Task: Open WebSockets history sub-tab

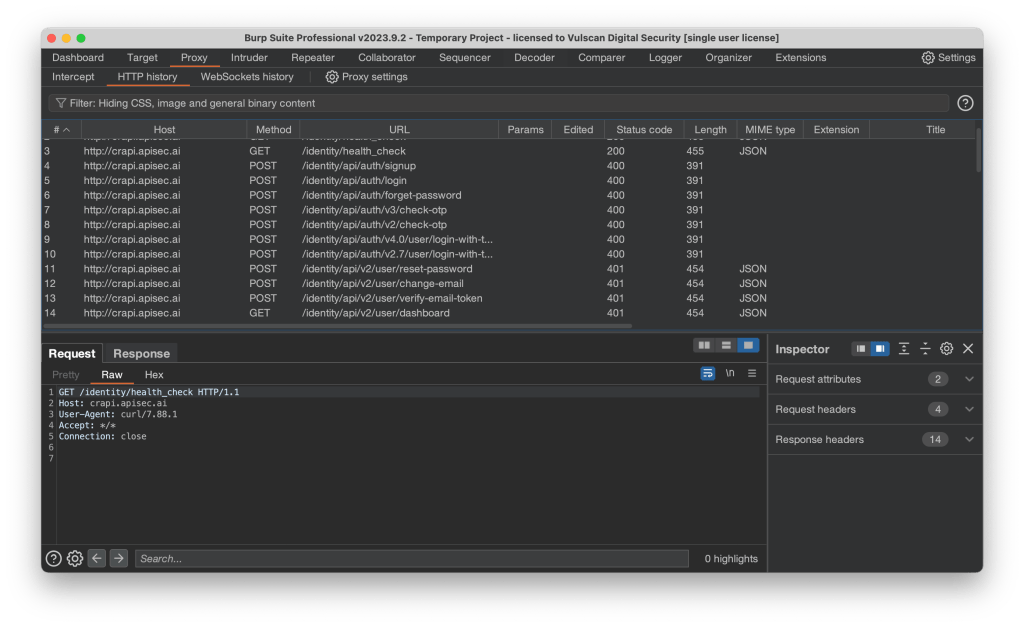Action: tap(247, 77)
